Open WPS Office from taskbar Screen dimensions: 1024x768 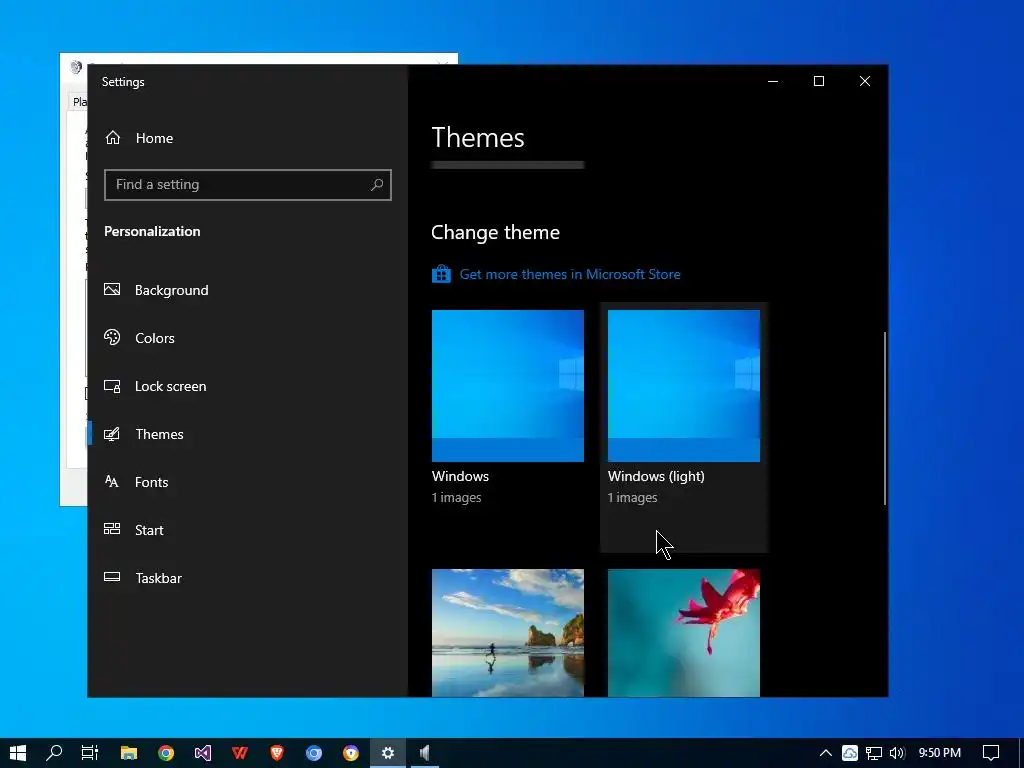[x=240, y=753]
